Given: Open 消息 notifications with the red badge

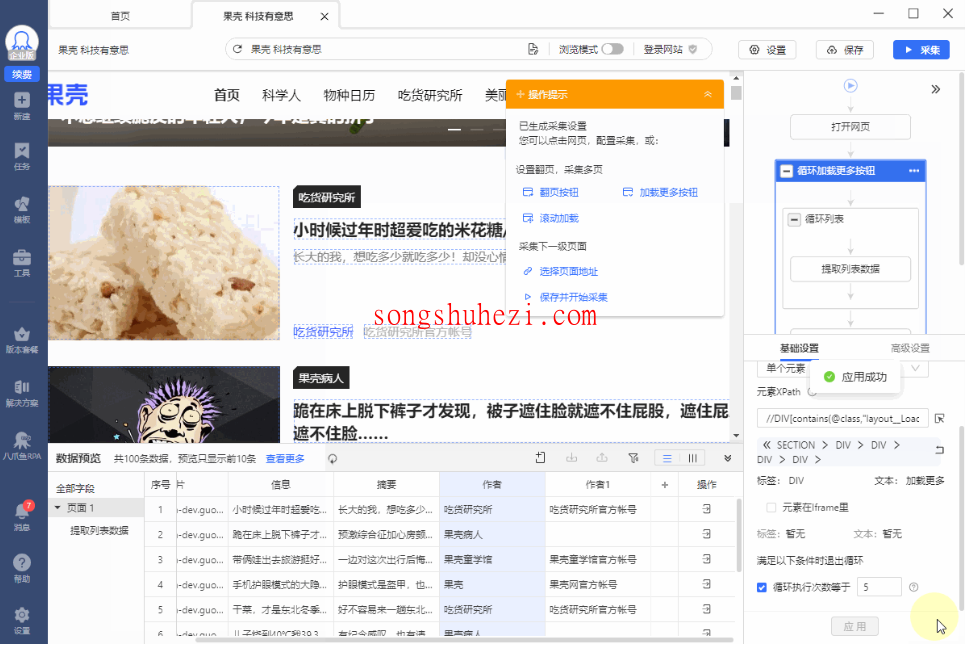Looking at the screenshot, I should tap(22, 517).
